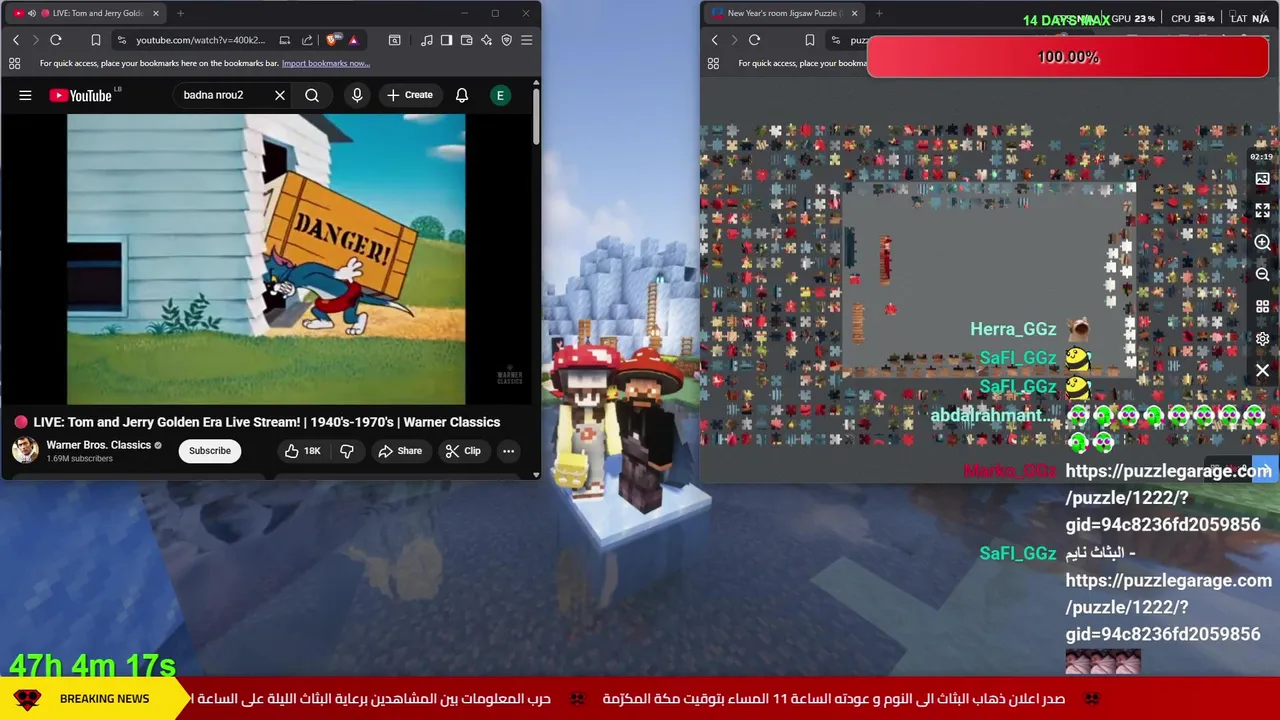Image resolution: width=1280 pixels, height=720 pixels.
Task: Click the YouTube search magnifier button
Action: (x=312, y=95)
